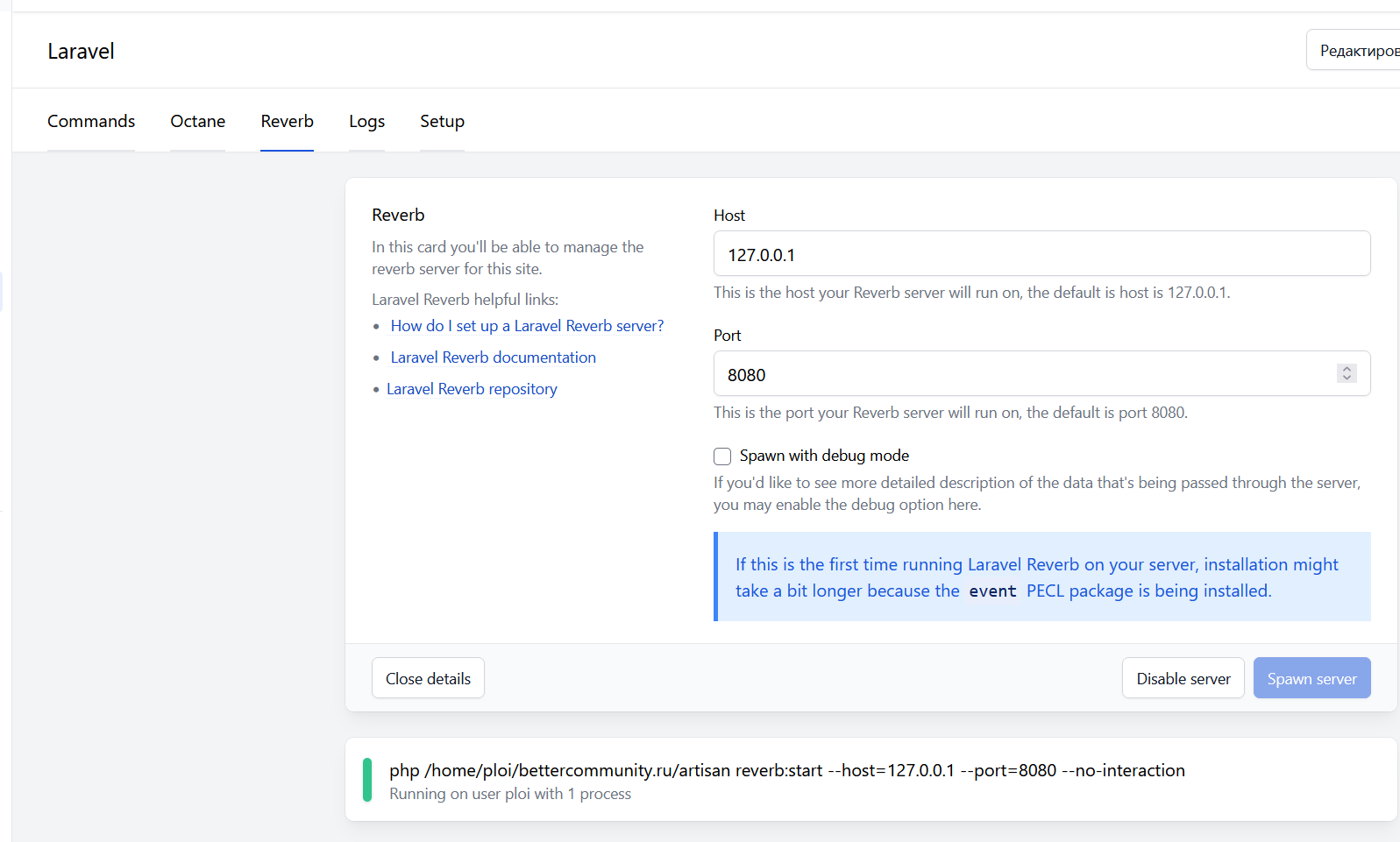Click the php artisan reverb:start command text
The width and height of the screenshot is (1400, 842).
point(787,770)
